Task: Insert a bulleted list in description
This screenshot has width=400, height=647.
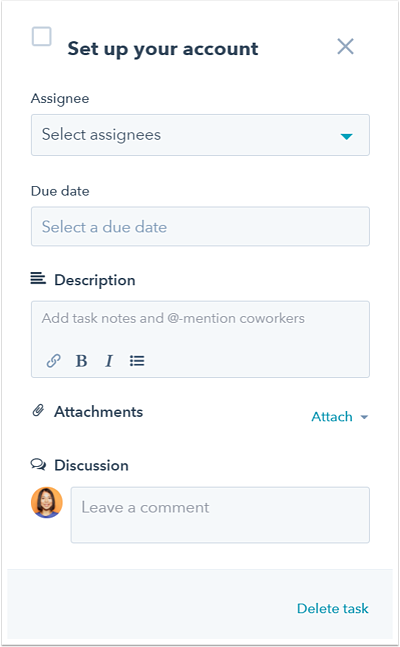Action: pos(137,361)
